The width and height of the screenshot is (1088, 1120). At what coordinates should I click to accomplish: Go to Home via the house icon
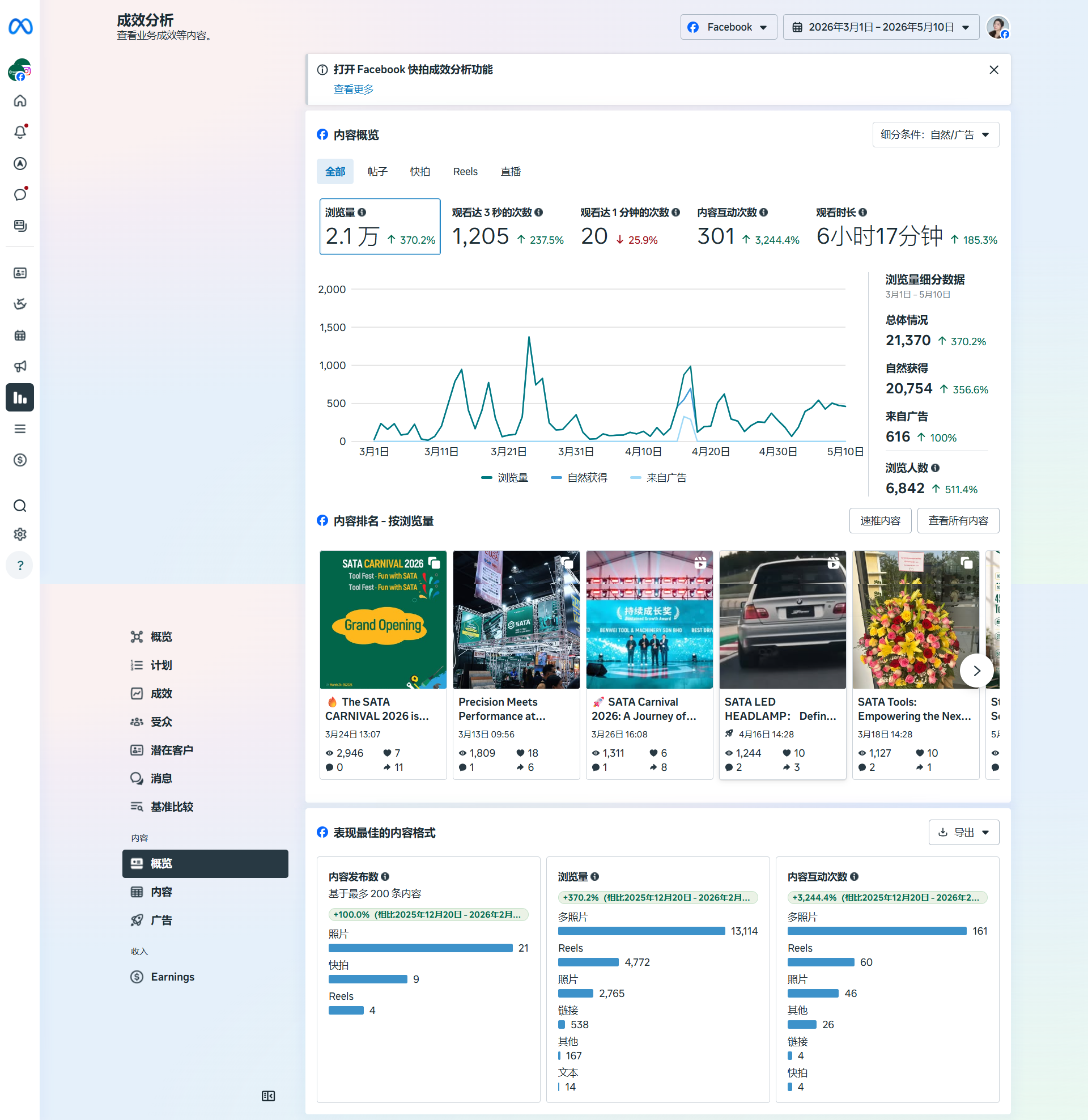[x=20, y=101]
